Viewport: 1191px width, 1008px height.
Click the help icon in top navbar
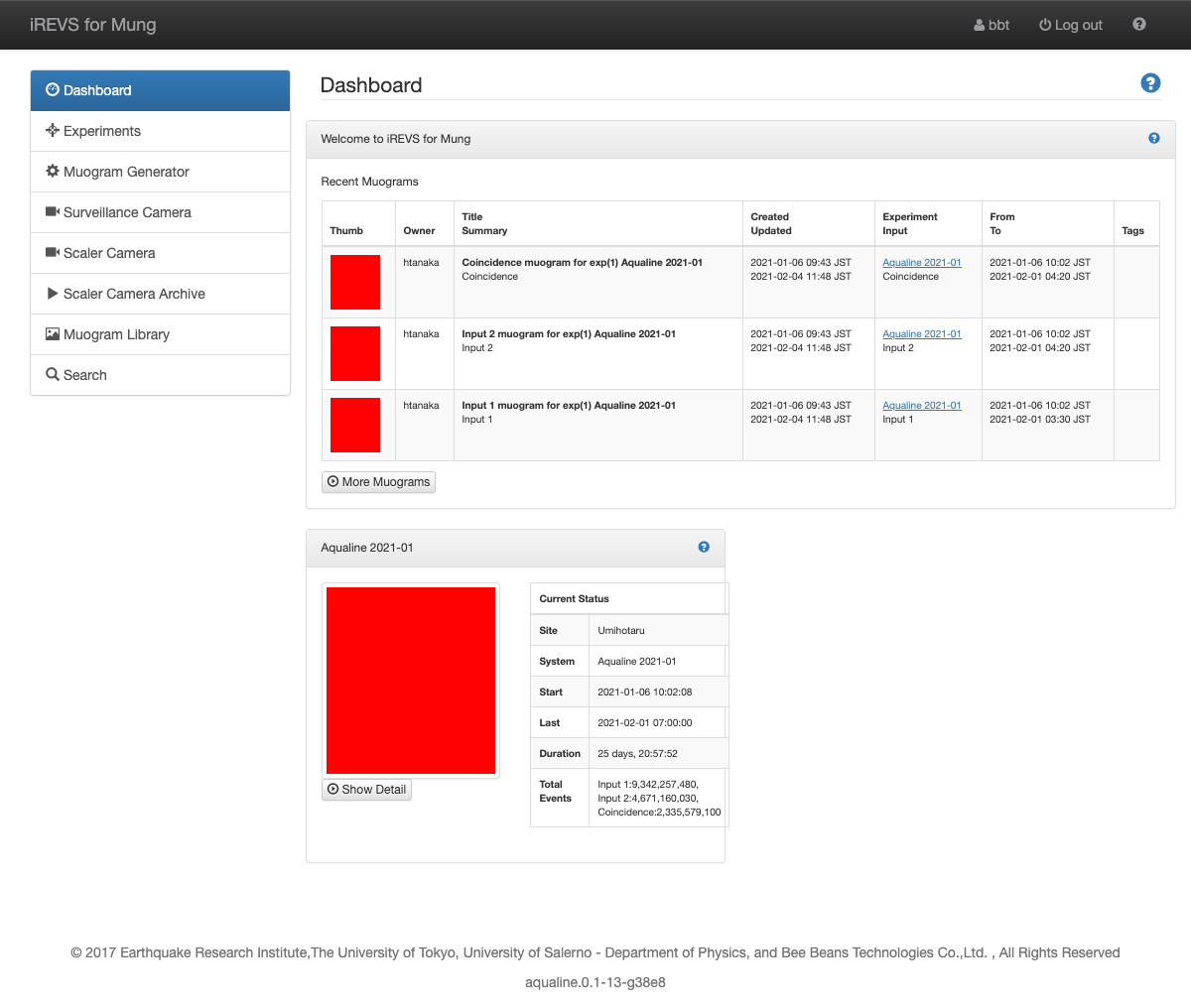1138,25
